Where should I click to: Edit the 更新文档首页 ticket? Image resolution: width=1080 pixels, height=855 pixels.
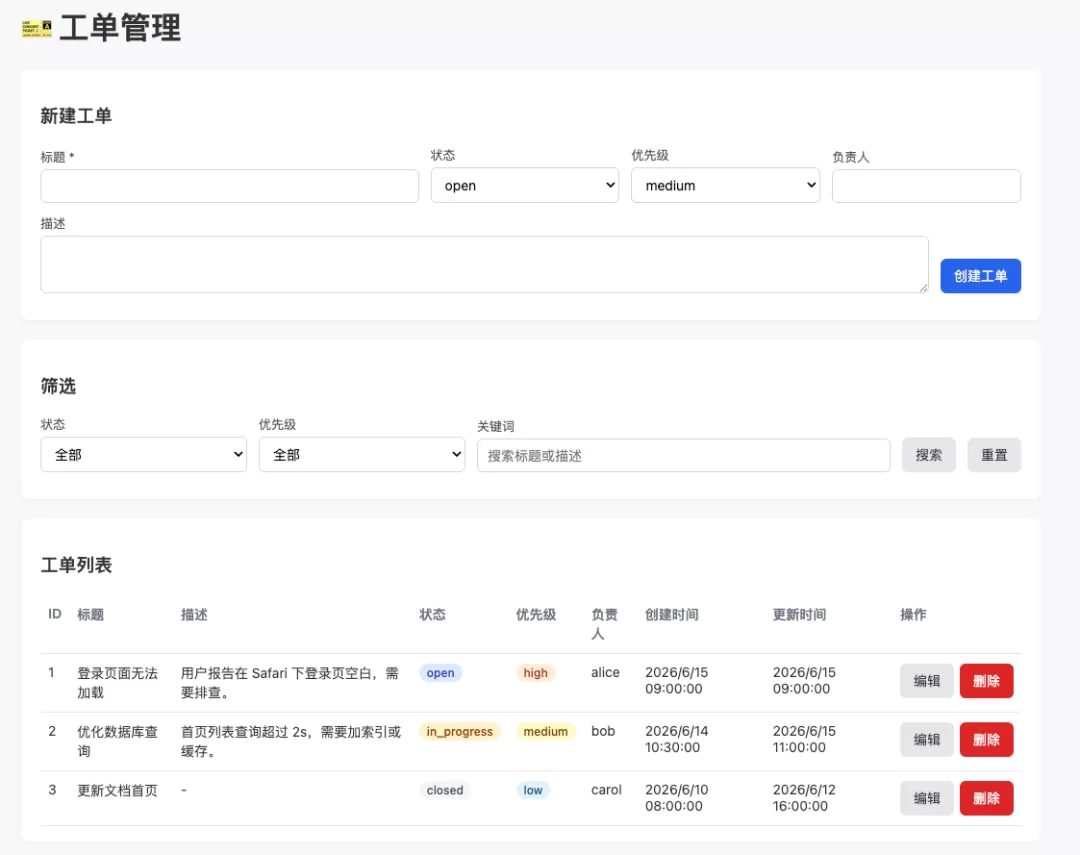pos(926,798)
